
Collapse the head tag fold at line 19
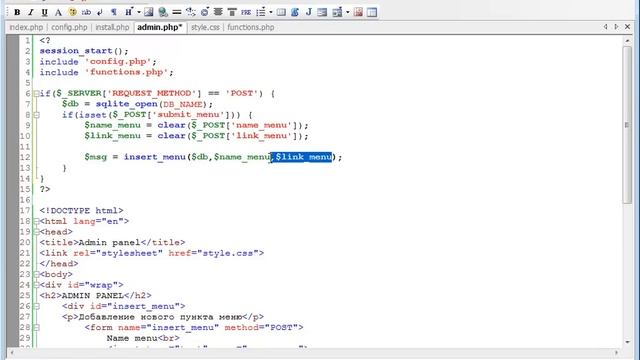(36, 232)
